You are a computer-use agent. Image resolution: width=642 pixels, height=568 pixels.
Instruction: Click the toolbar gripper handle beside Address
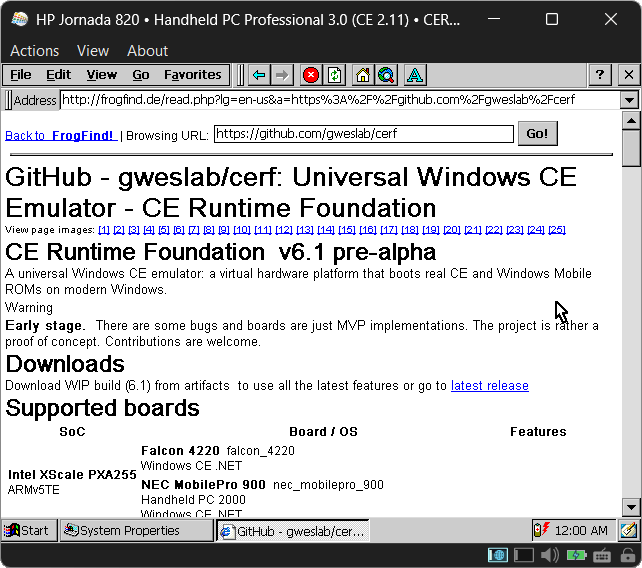(x=8, y=100)
